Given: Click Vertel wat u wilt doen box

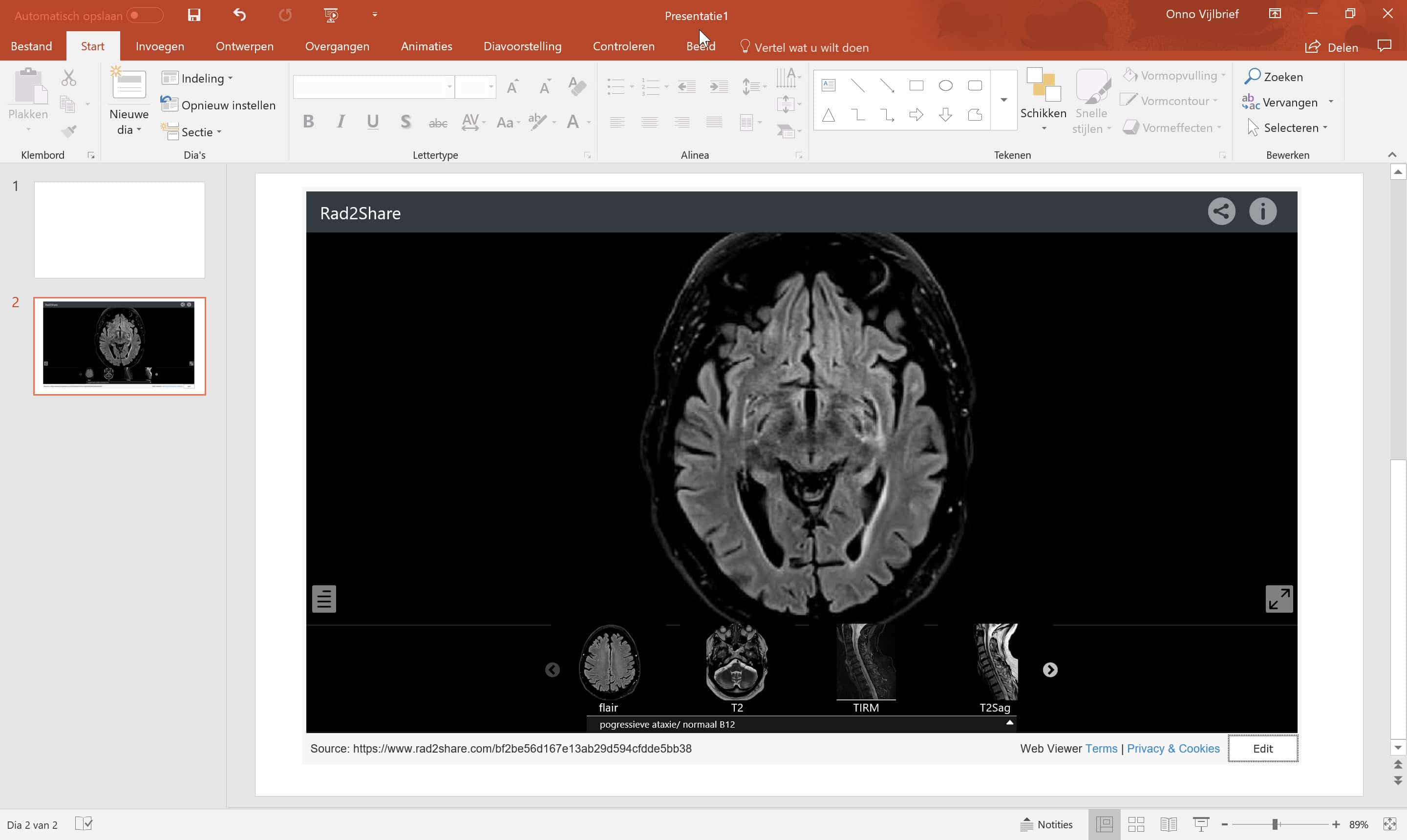Looking at the screenshot, I should click(805, 47).
